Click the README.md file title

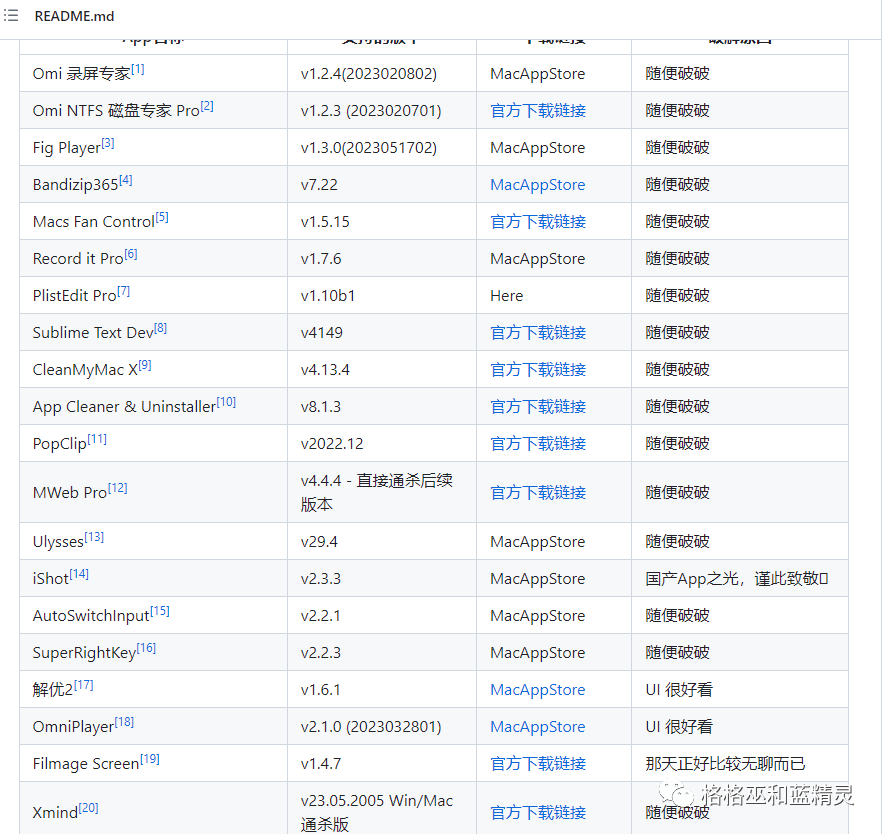click(x=74, y=16)
